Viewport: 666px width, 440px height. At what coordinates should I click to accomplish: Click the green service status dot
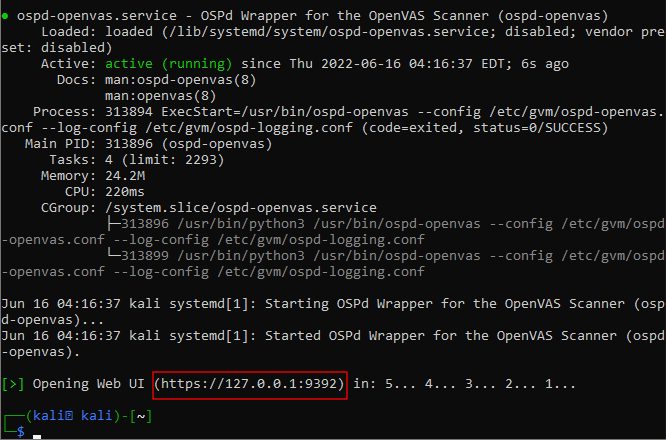[x=5, y=15]
